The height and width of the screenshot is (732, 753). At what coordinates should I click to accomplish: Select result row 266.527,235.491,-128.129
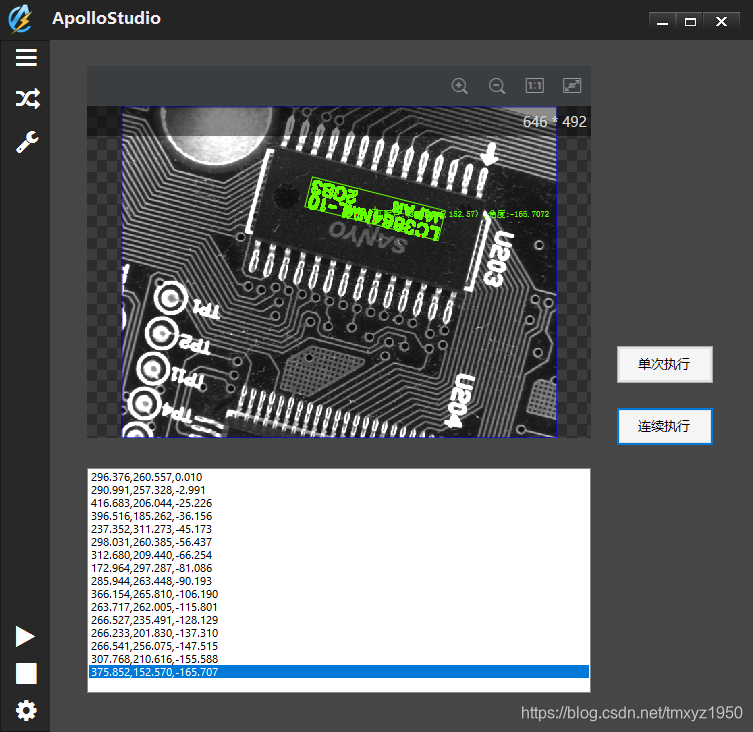(339, 620)
